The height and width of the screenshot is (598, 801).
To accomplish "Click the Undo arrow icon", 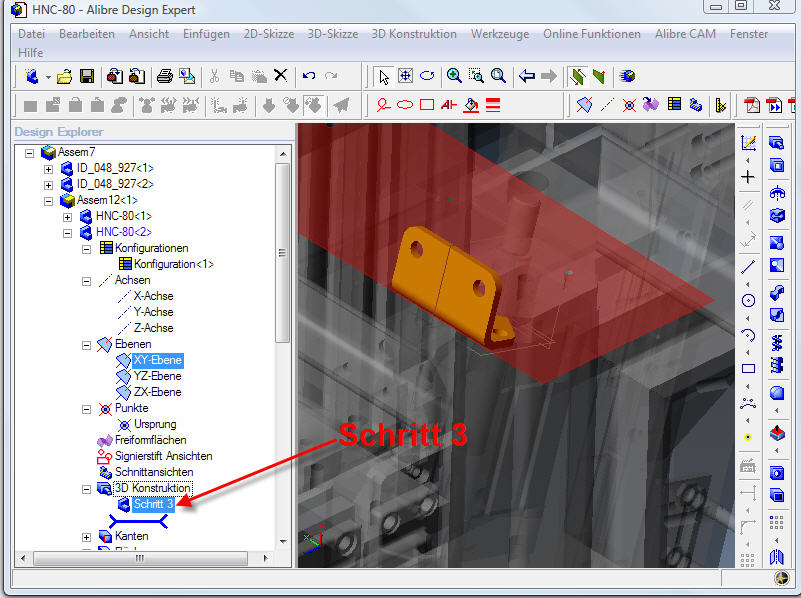I will pos(309,76).
